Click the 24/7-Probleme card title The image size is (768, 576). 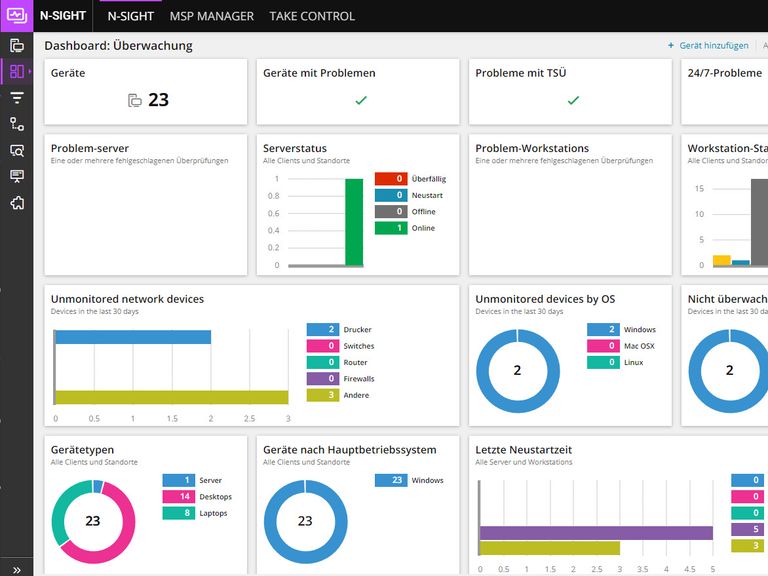tap(724, 73)
